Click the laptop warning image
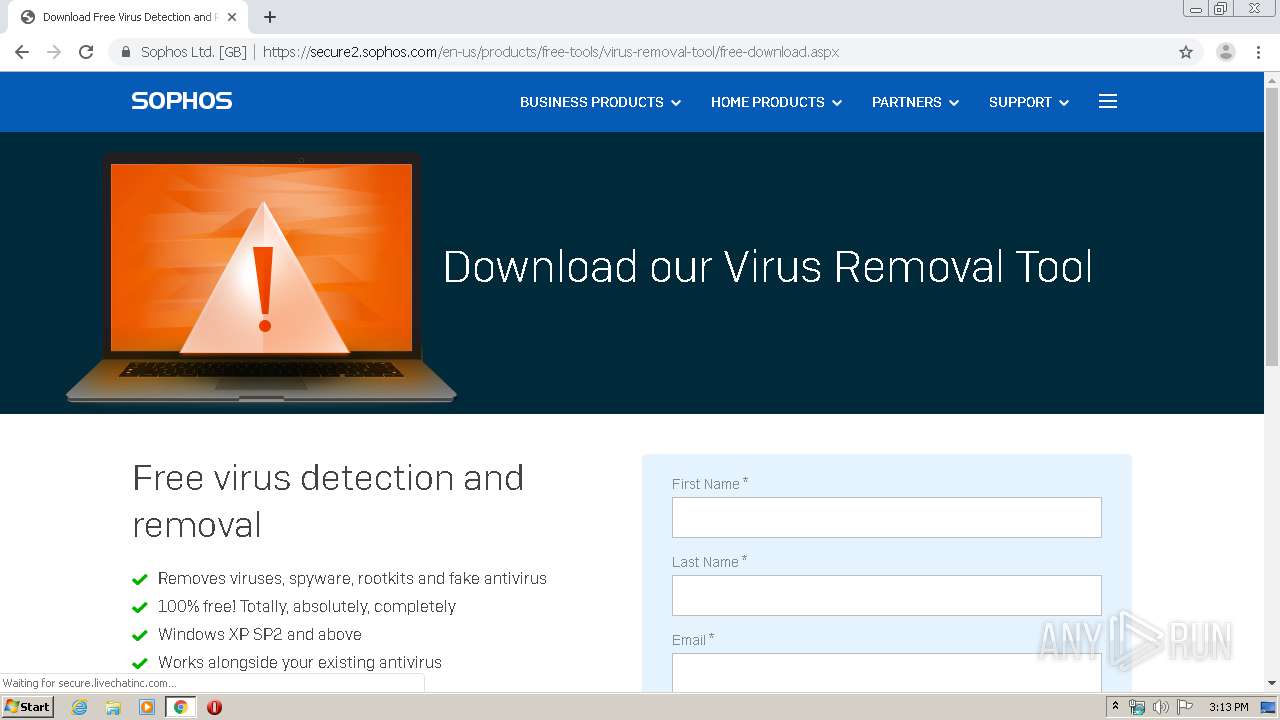Viewport: 1280px width, 720px height. pos(261,277)
